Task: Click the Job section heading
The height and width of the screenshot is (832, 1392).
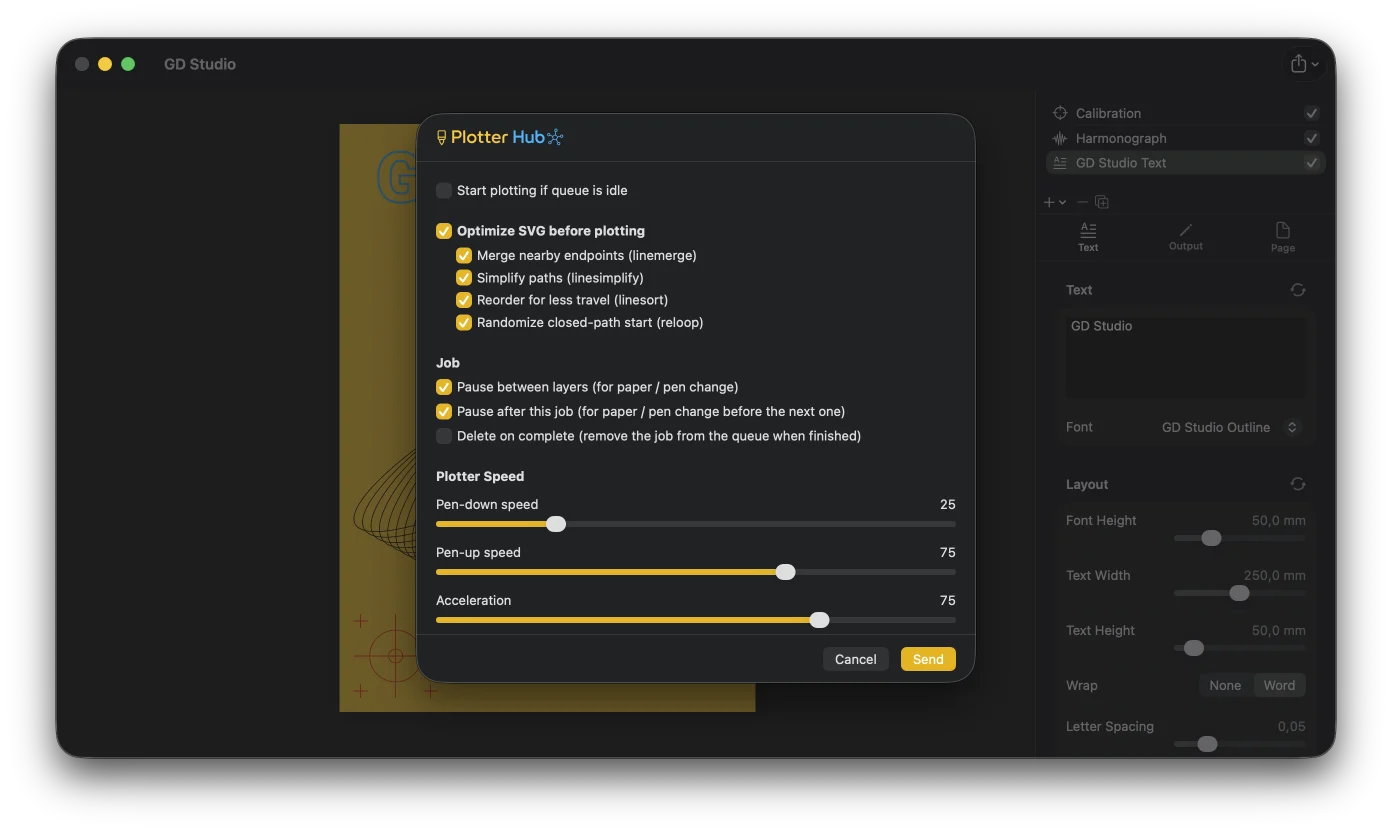Action: coord(448,363)
